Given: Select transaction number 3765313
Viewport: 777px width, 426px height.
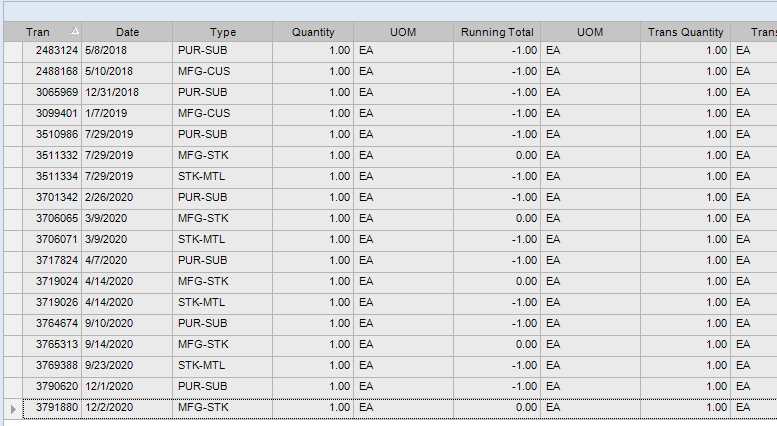Looking at the screenshot, I should click(57, 344).
